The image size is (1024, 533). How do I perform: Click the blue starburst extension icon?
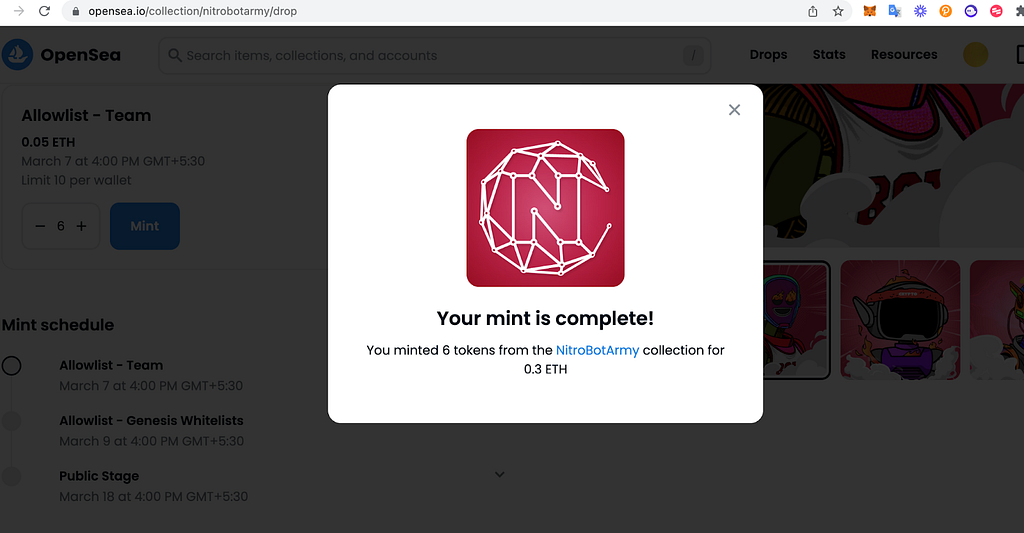point(920,11)
